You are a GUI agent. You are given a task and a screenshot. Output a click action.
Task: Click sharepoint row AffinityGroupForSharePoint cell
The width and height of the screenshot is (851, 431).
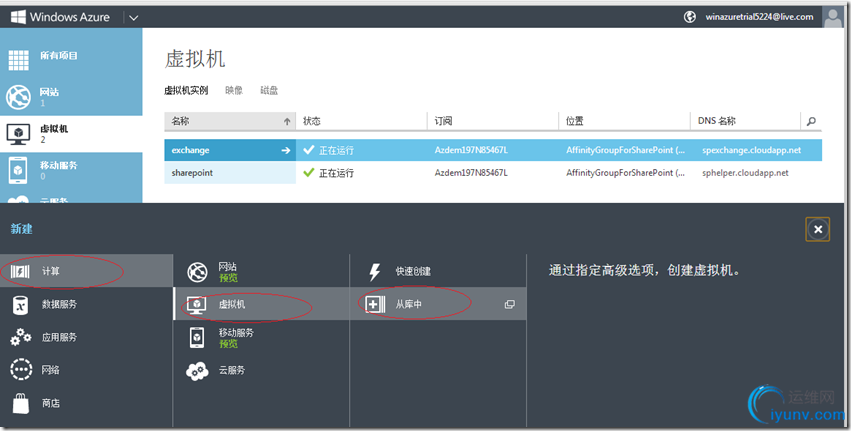tap(625, 173)
